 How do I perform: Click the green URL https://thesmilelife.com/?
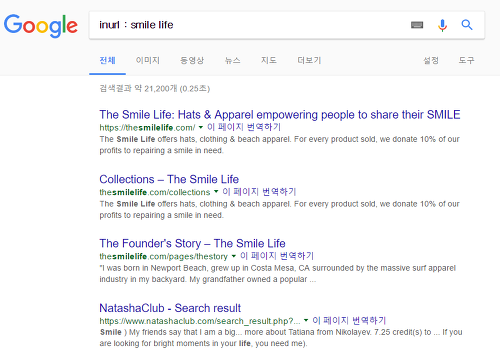pyautogui.click(x=147, y=128)
